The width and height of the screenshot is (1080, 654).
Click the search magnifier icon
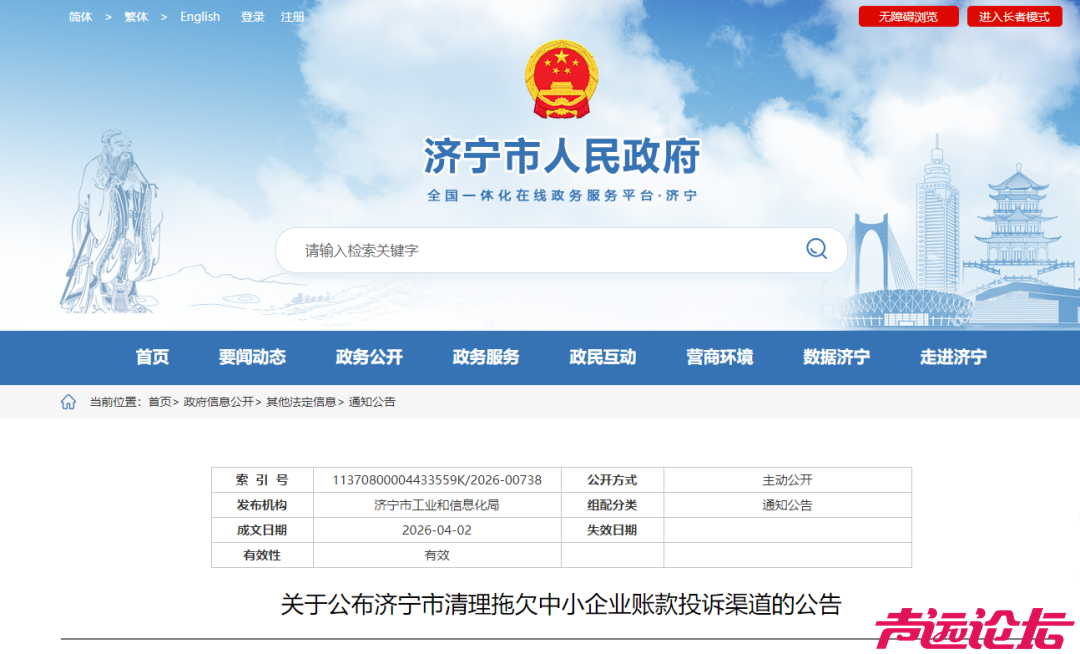click(x=816, y=250)
